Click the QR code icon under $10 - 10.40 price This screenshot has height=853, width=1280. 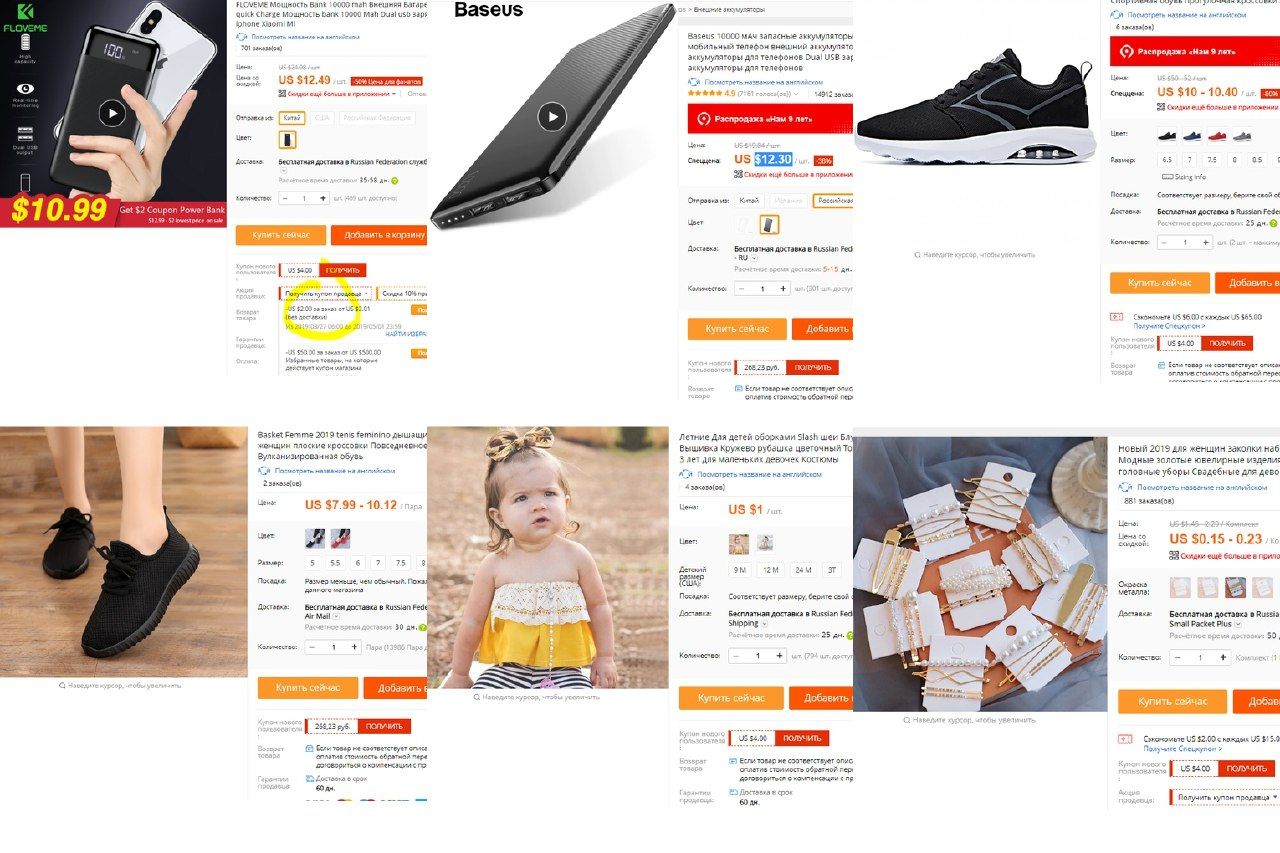coord(1161,106)
